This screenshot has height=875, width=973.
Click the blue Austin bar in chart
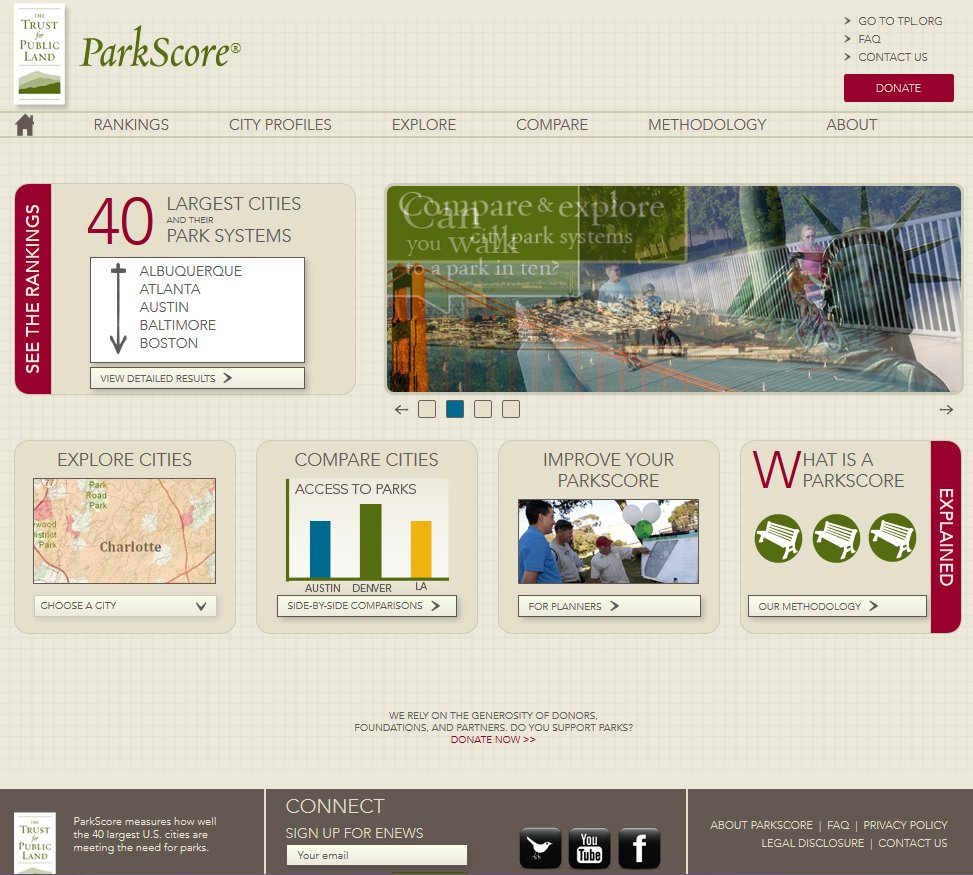click(320, 550)
